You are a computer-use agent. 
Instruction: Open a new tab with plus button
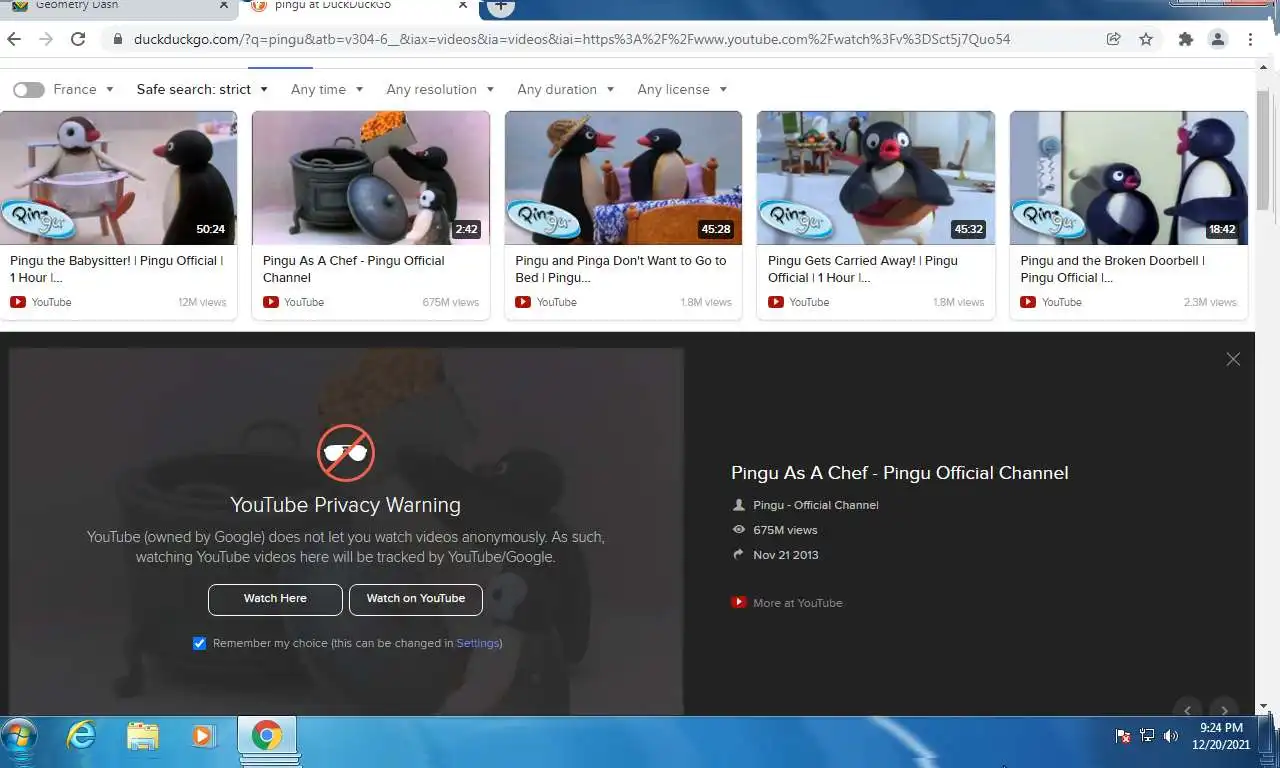(501, 7)
